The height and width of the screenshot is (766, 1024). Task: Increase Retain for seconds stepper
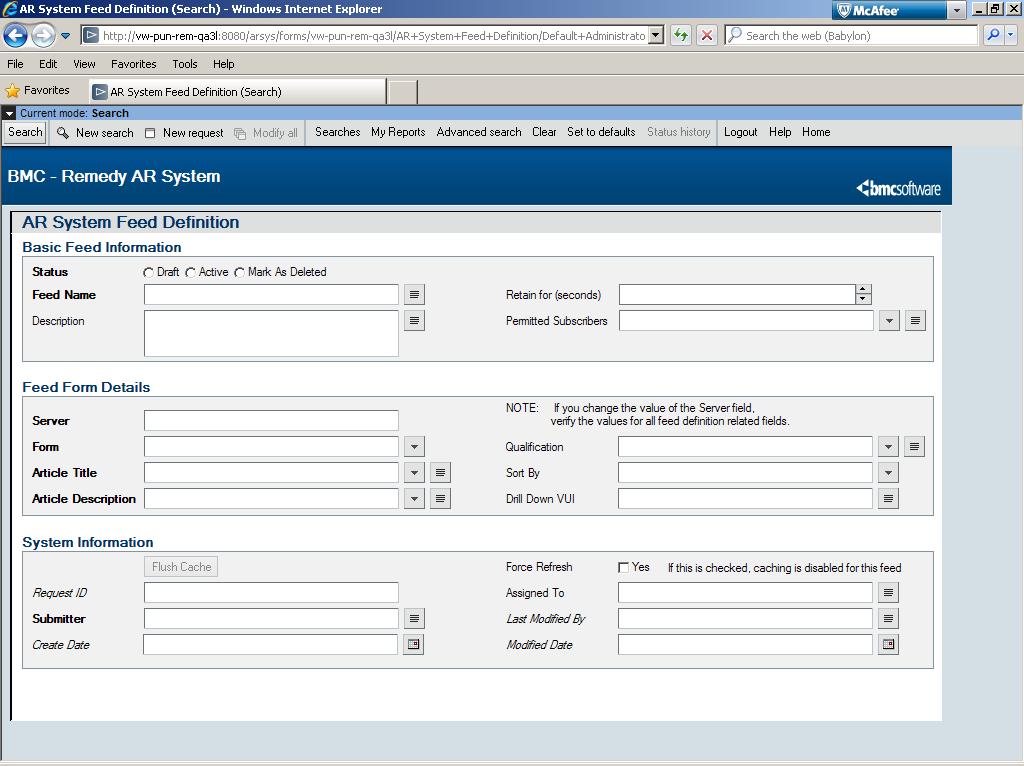click(x=863, y=289)
